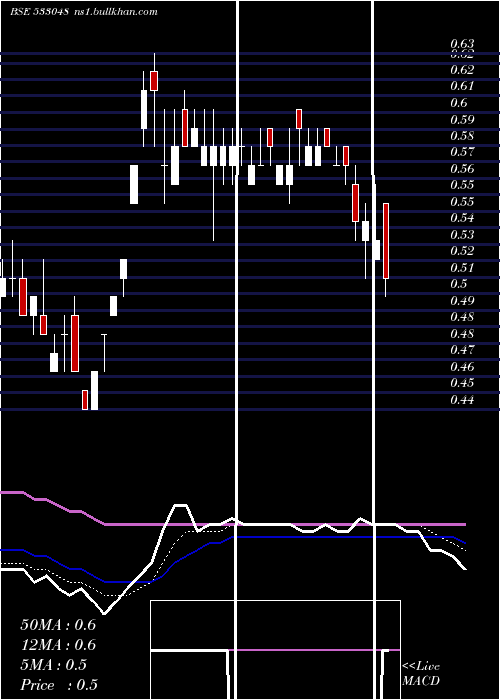Click the 0.49 price axis label

[x=462, y=300]
